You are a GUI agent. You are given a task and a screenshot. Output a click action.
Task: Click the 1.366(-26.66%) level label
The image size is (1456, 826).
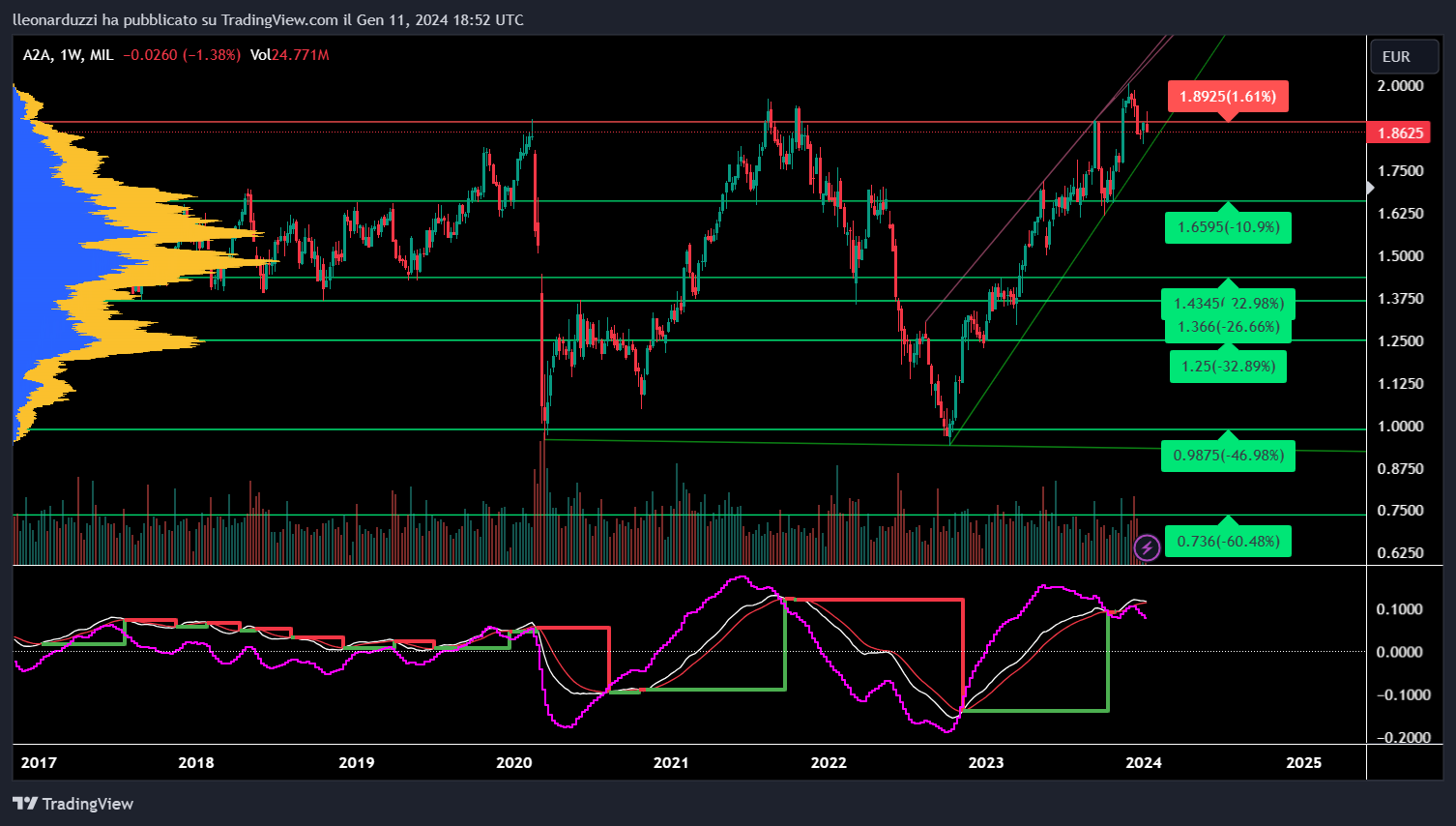point(1228,327)
